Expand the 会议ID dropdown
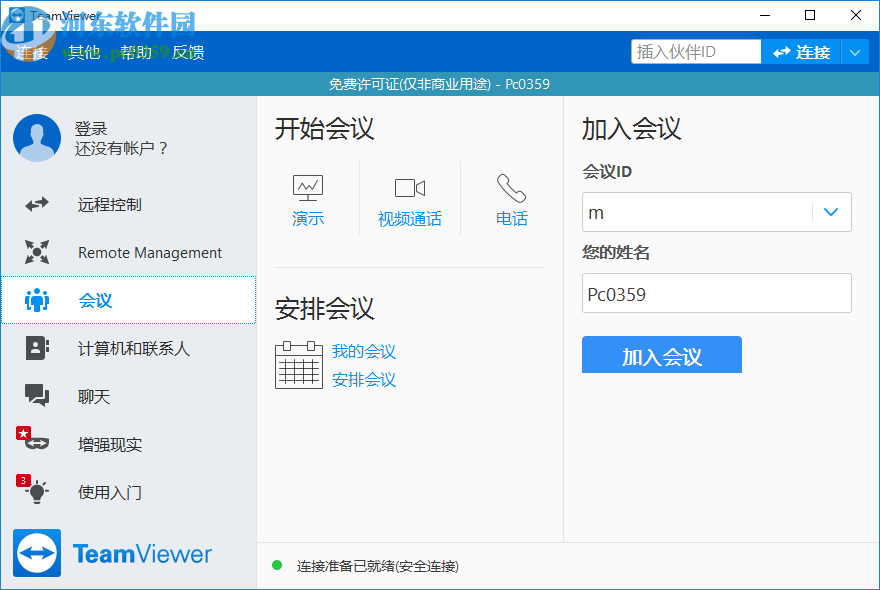This screenshot has height=590, width=880. pyautogui.click(x=830, y=212)
